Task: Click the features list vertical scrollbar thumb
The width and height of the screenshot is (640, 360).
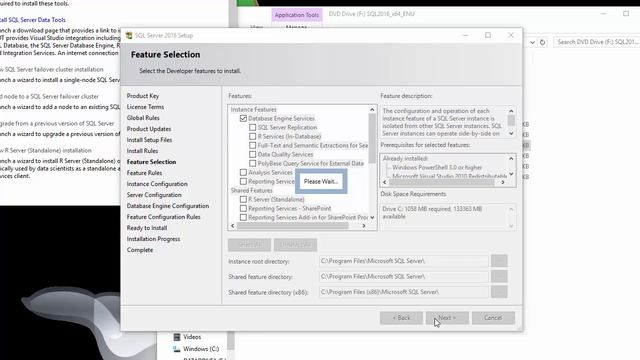Action: (372, 138)
